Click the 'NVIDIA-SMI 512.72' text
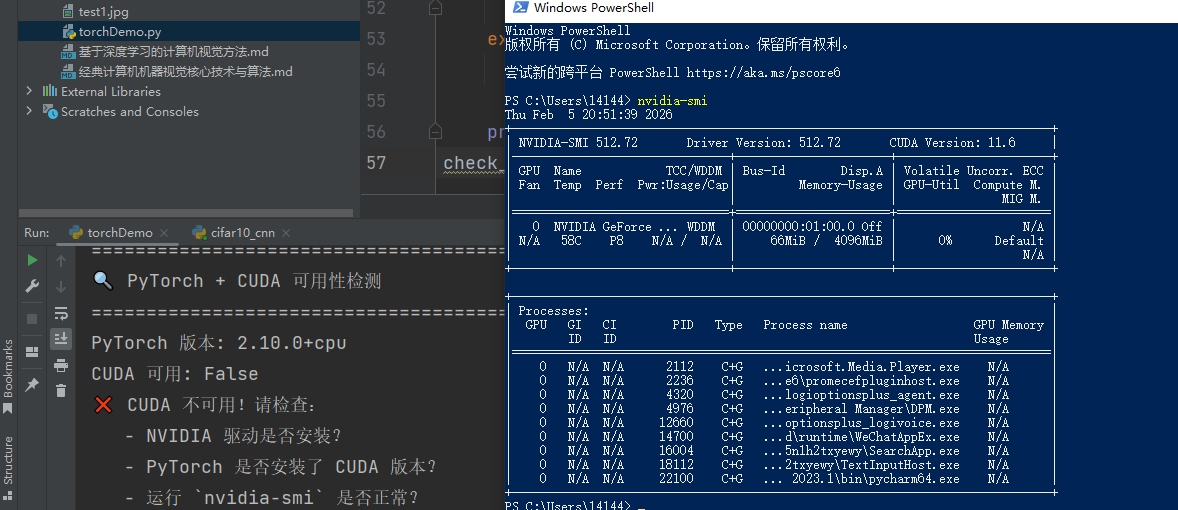The height and width of the screenshot is (510, 1178). click(578, 143)
